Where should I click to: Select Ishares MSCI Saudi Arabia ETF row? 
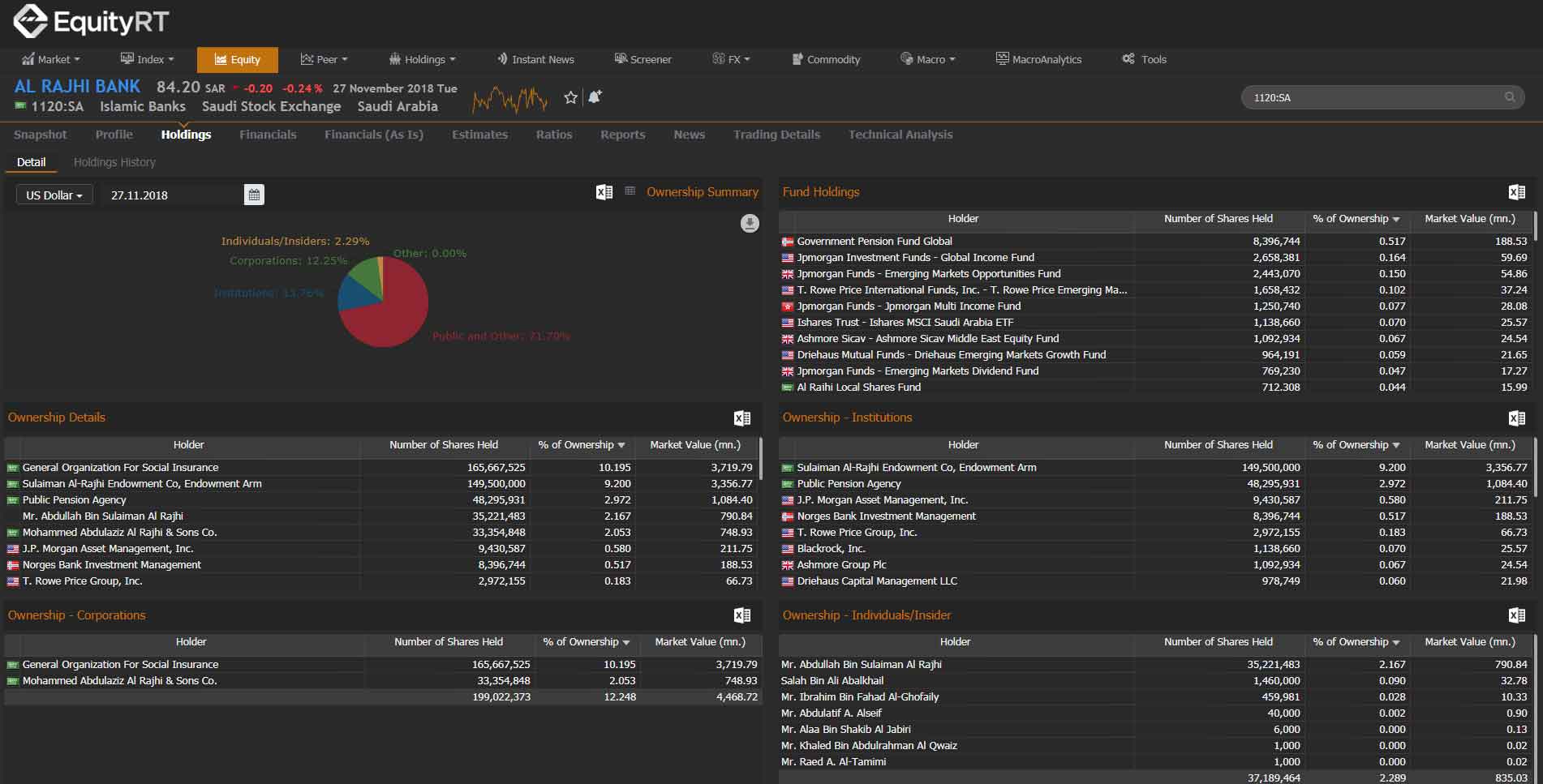(x=1155, y=323)
